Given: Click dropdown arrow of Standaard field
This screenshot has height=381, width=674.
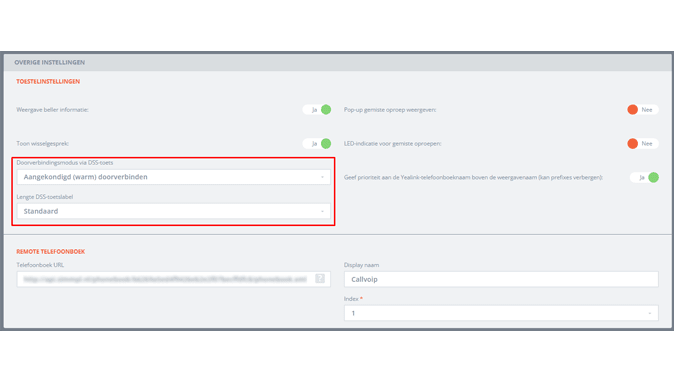Looking at the screenshot, I should 322,211.
